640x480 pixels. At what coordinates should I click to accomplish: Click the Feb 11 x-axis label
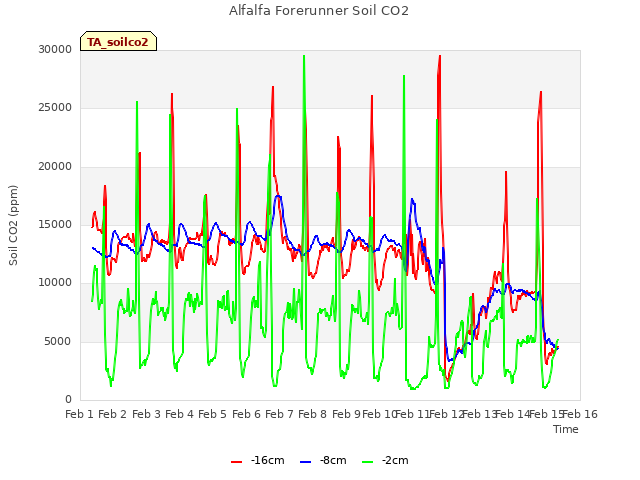pos(412,415)
